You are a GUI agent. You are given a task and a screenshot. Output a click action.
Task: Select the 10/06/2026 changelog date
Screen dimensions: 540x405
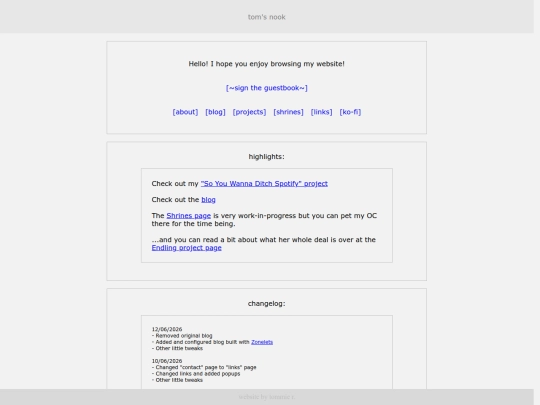(x=167, y=361)
